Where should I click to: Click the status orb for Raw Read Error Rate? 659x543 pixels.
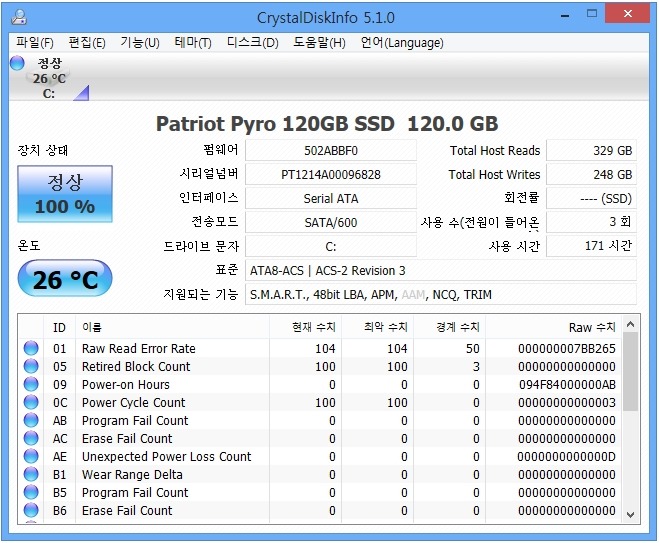pyautogui.click(x=31, y=348)
